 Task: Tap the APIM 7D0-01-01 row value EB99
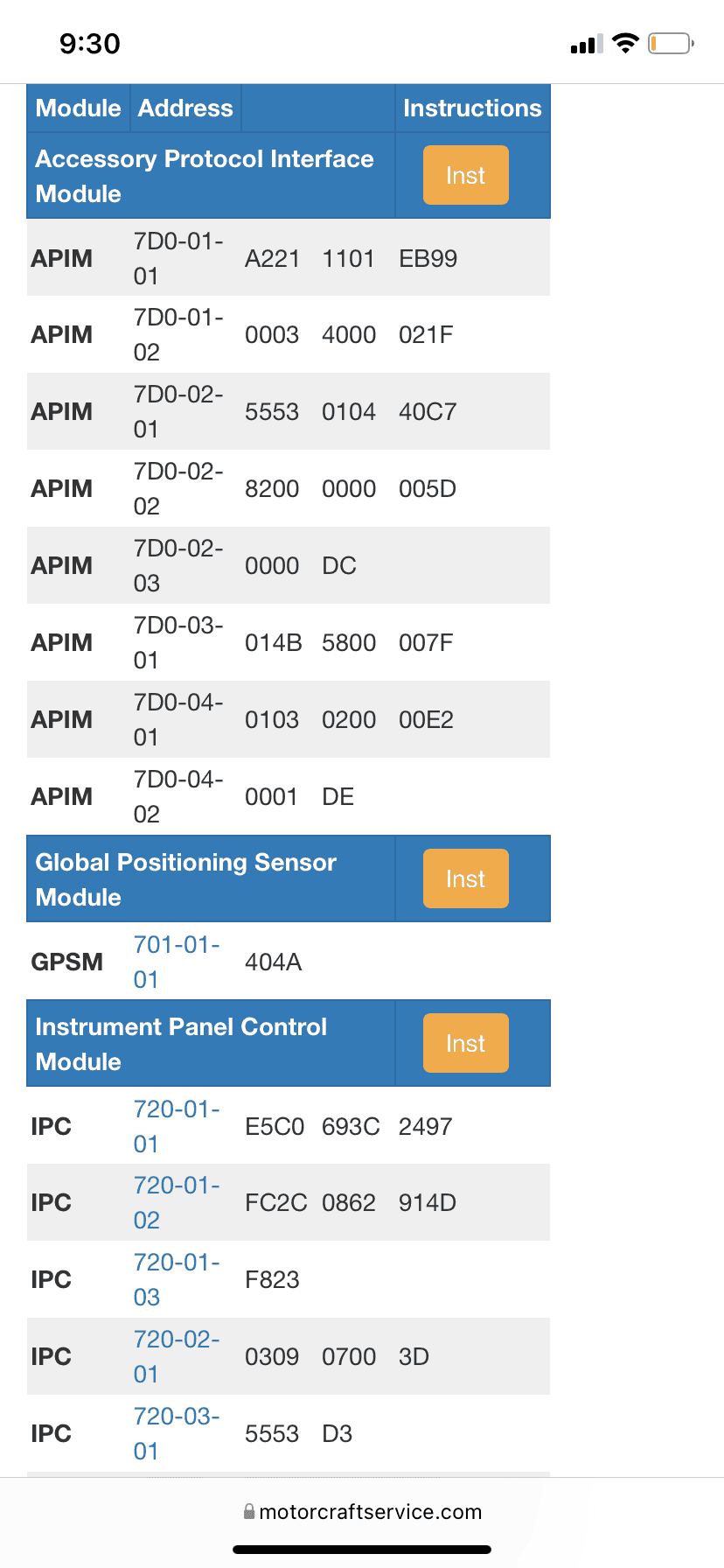428,258
